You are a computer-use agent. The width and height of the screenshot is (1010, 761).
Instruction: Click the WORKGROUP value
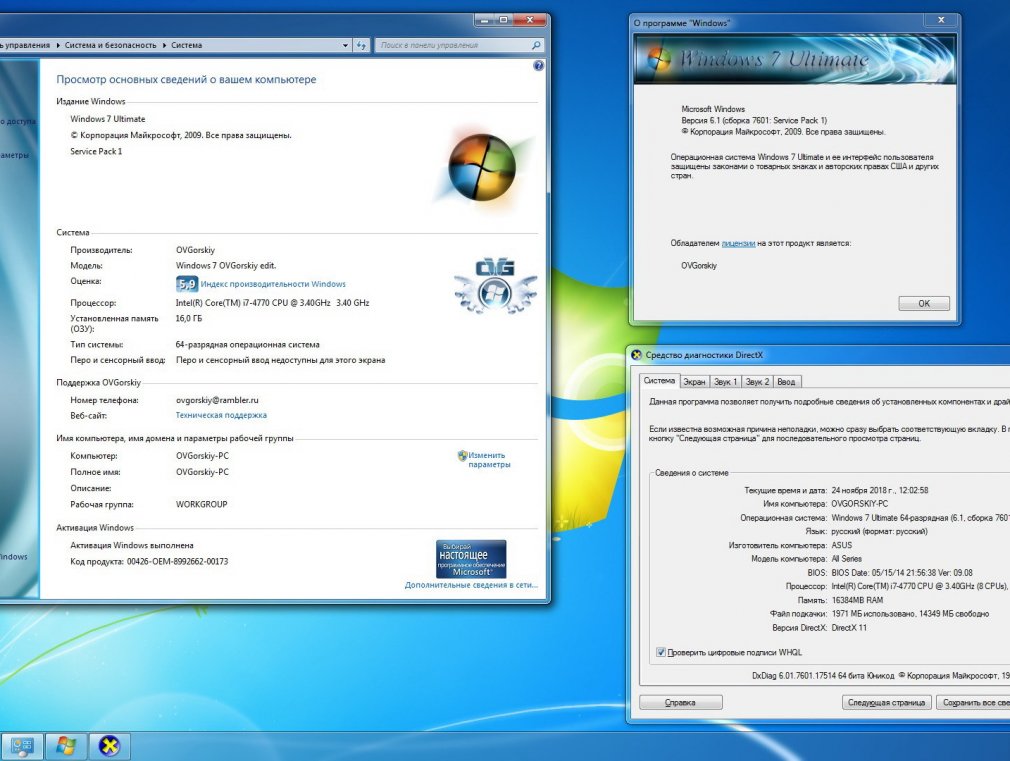[202, 505]
